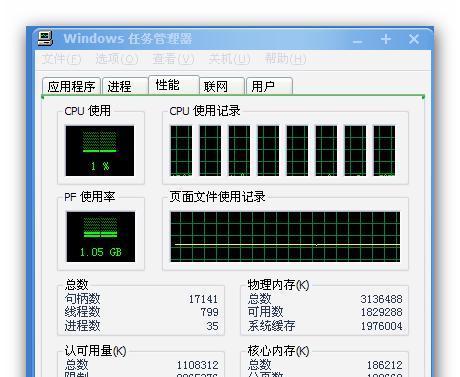Viewport: 460px width, 377px height.
Task: Click the 进程数 value 35
Action: click(212, 326)
